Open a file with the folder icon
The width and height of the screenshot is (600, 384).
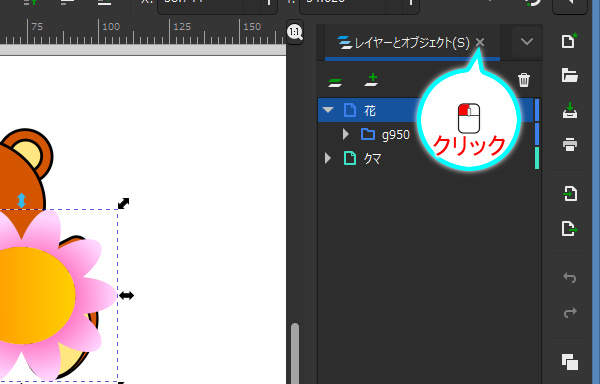pyautogui.click(x=570, y=75)
